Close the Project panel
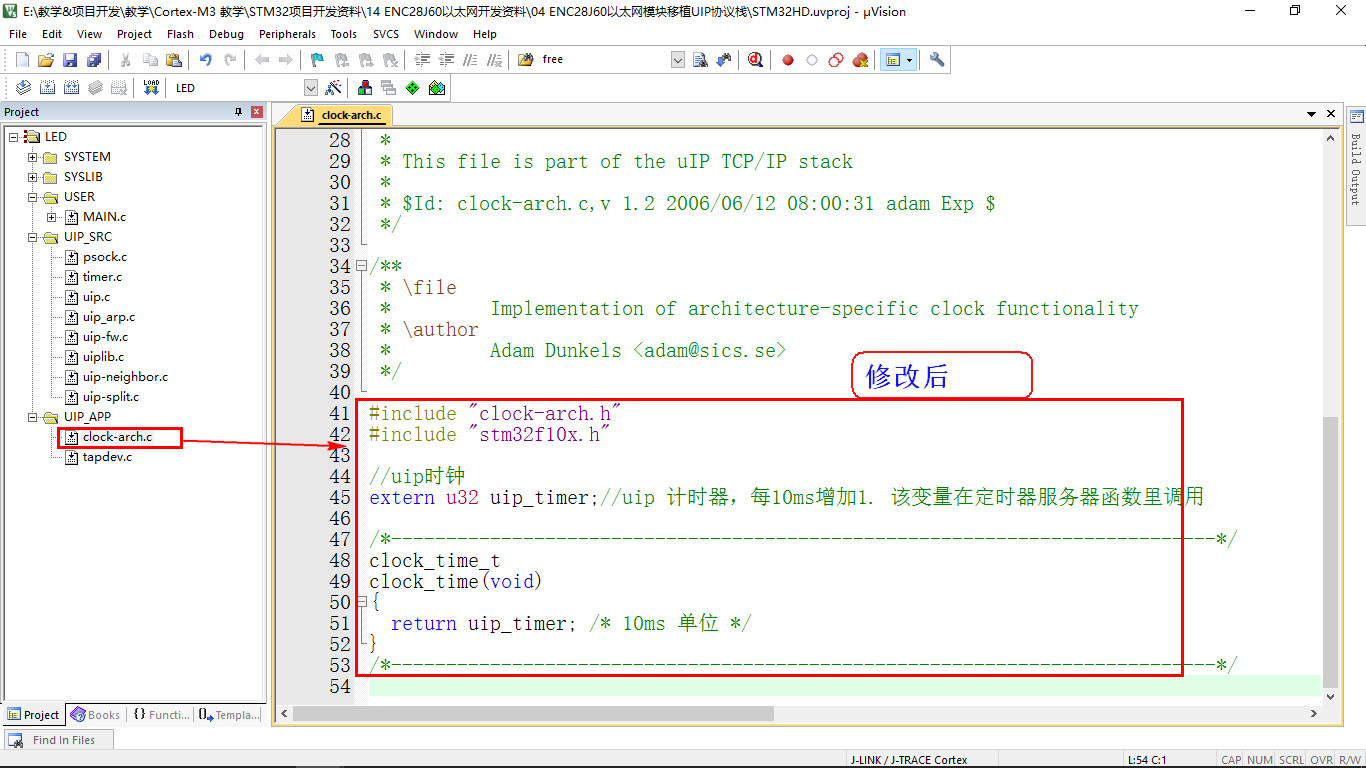The height and width of the screenshot is (768, 1366). [x=257, y=112]
